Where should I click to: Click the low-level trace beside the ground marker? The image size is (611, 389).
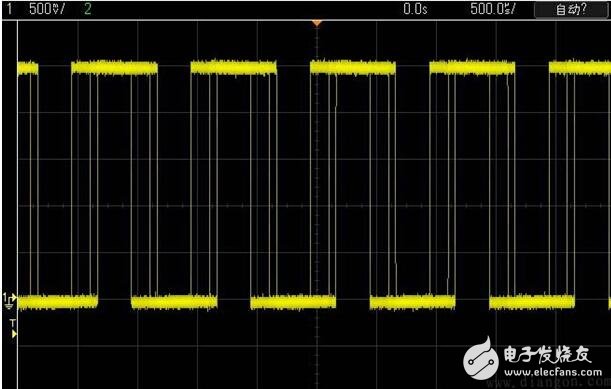(58, 302)
